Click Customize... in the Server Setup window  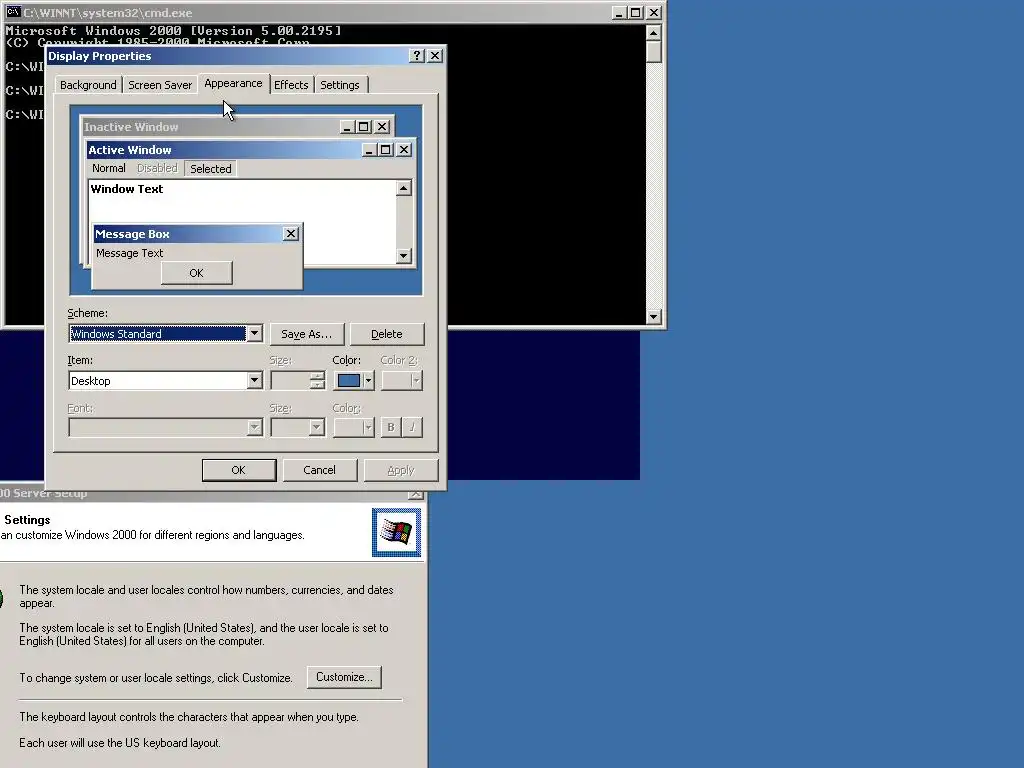coord(344,677)
